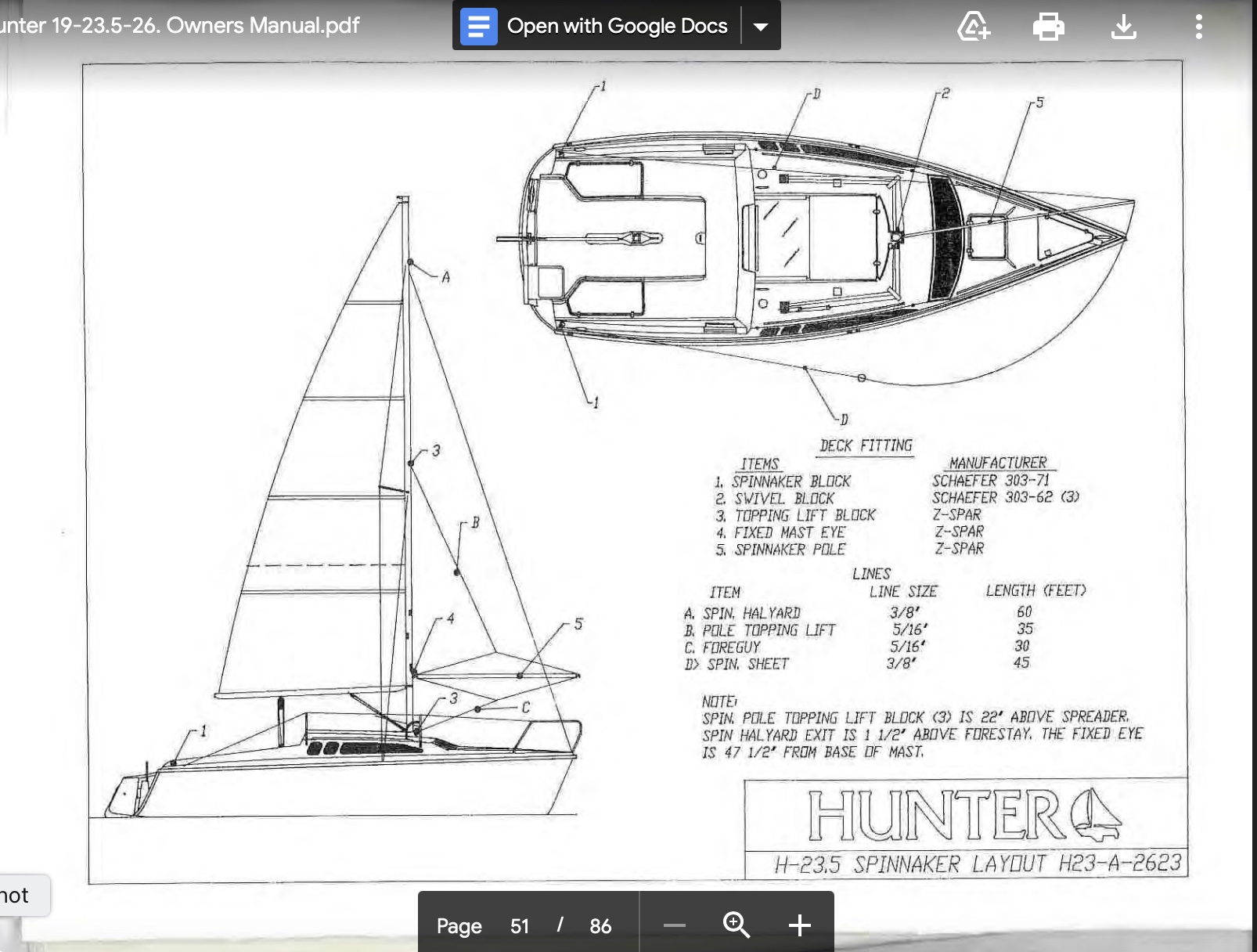Click the PDF file name in the header
Image resolution: width=1257 pixels, height=952 pixels.
180,25
